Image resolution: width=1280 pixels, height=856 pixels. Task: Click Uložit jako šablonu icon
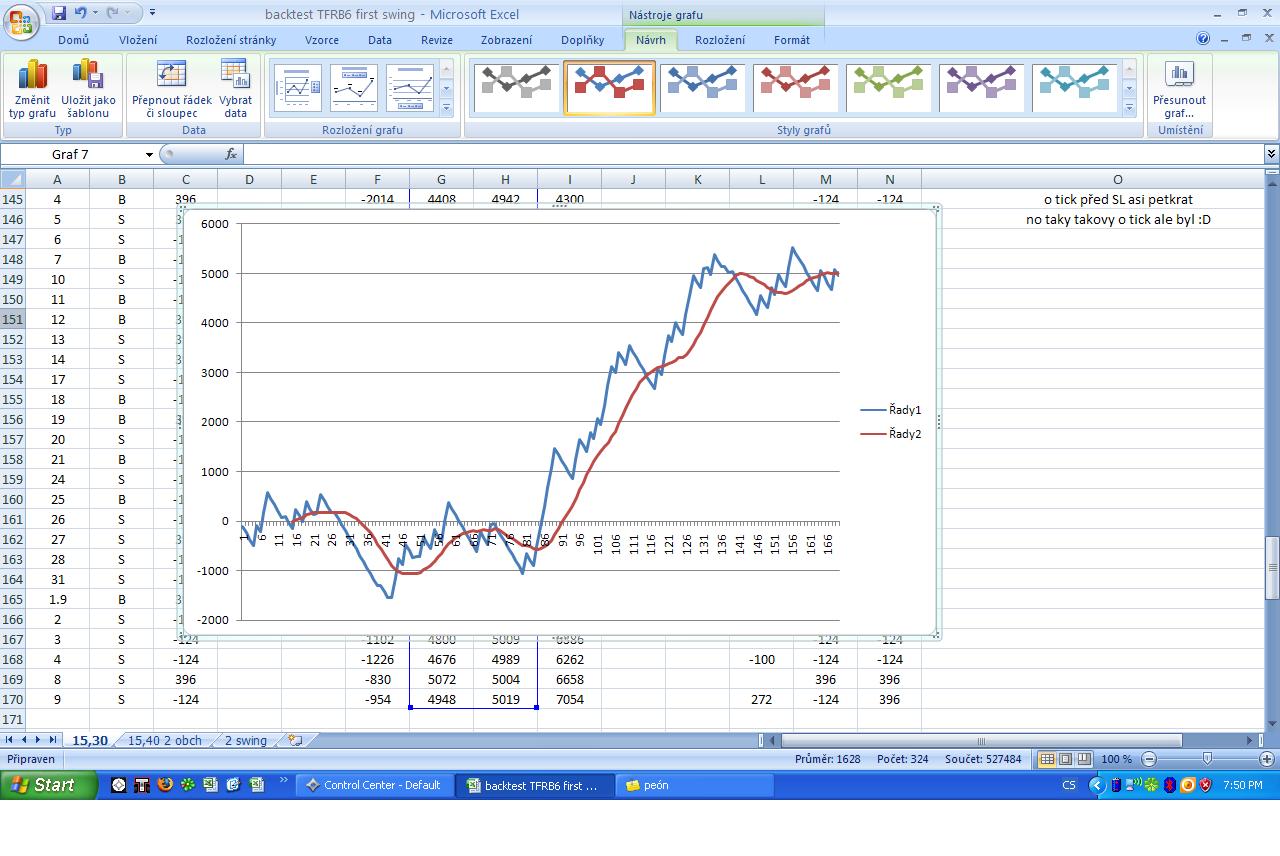pos(88,88)
